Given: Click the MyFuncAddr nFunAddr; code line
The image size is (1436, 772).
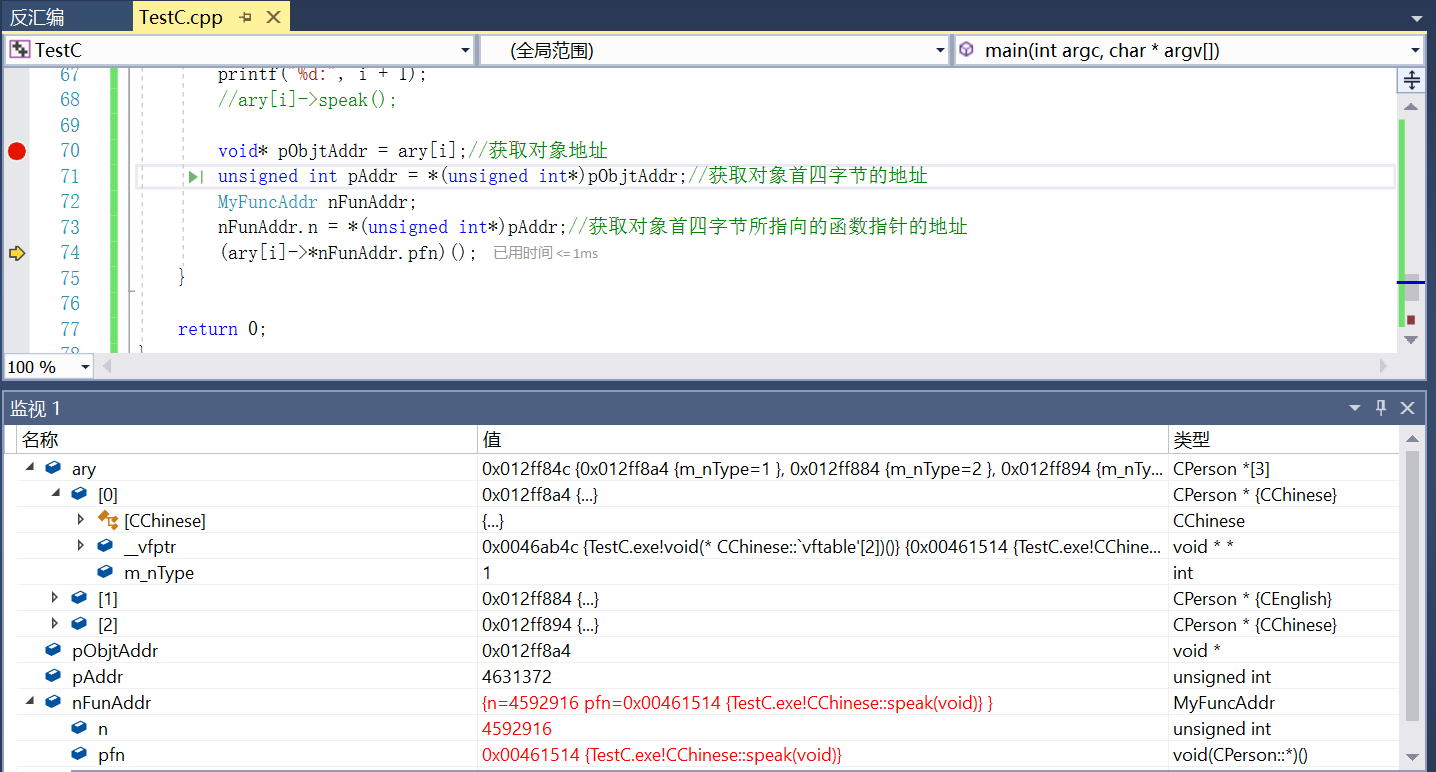Looking at the screenshot, I should pyautogui.click(x=317, y=201).
